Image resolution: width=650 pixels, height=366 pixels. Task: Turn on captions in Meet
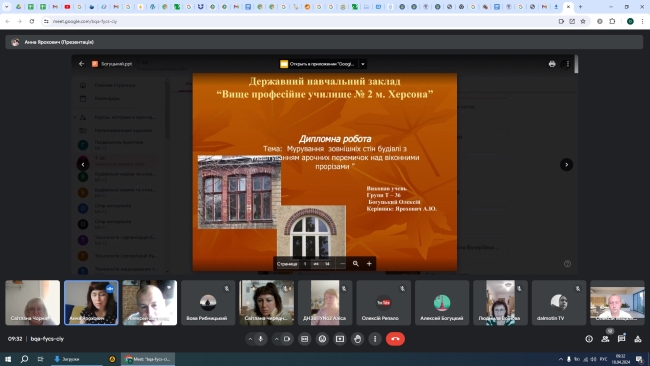(x=305, y=339)
